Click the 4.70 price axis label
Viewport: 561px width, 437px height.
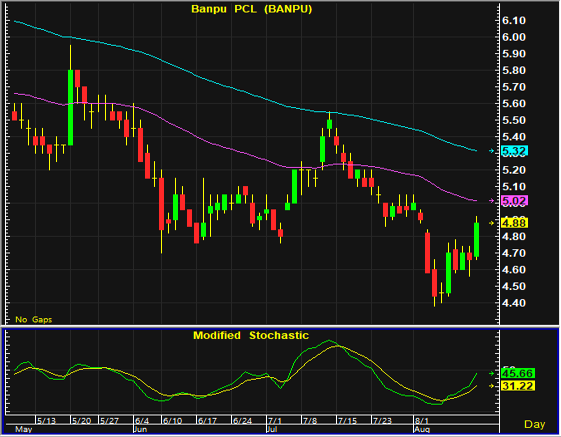click(x=514, y=253)
